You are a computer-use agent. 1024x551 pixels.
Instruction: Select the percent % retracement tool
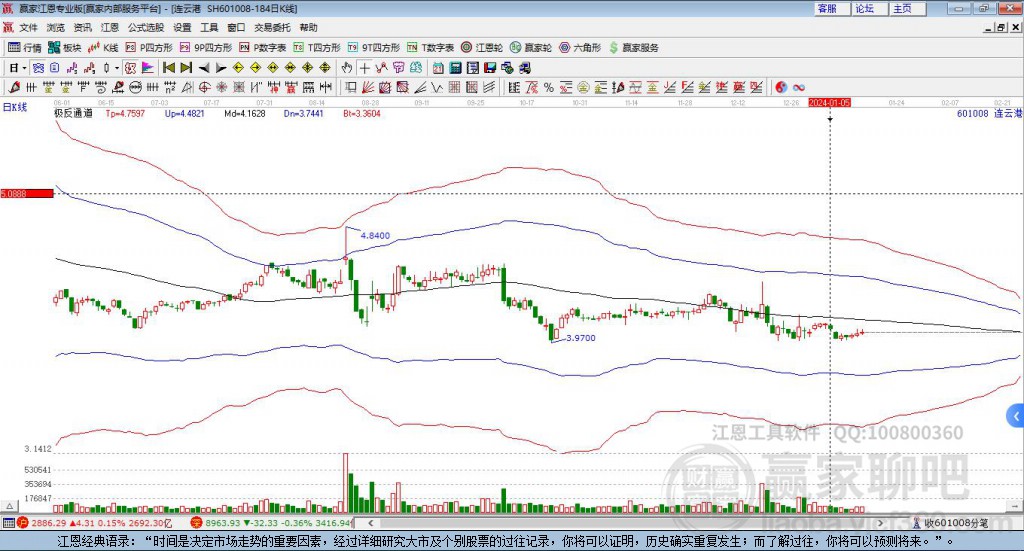549,87
